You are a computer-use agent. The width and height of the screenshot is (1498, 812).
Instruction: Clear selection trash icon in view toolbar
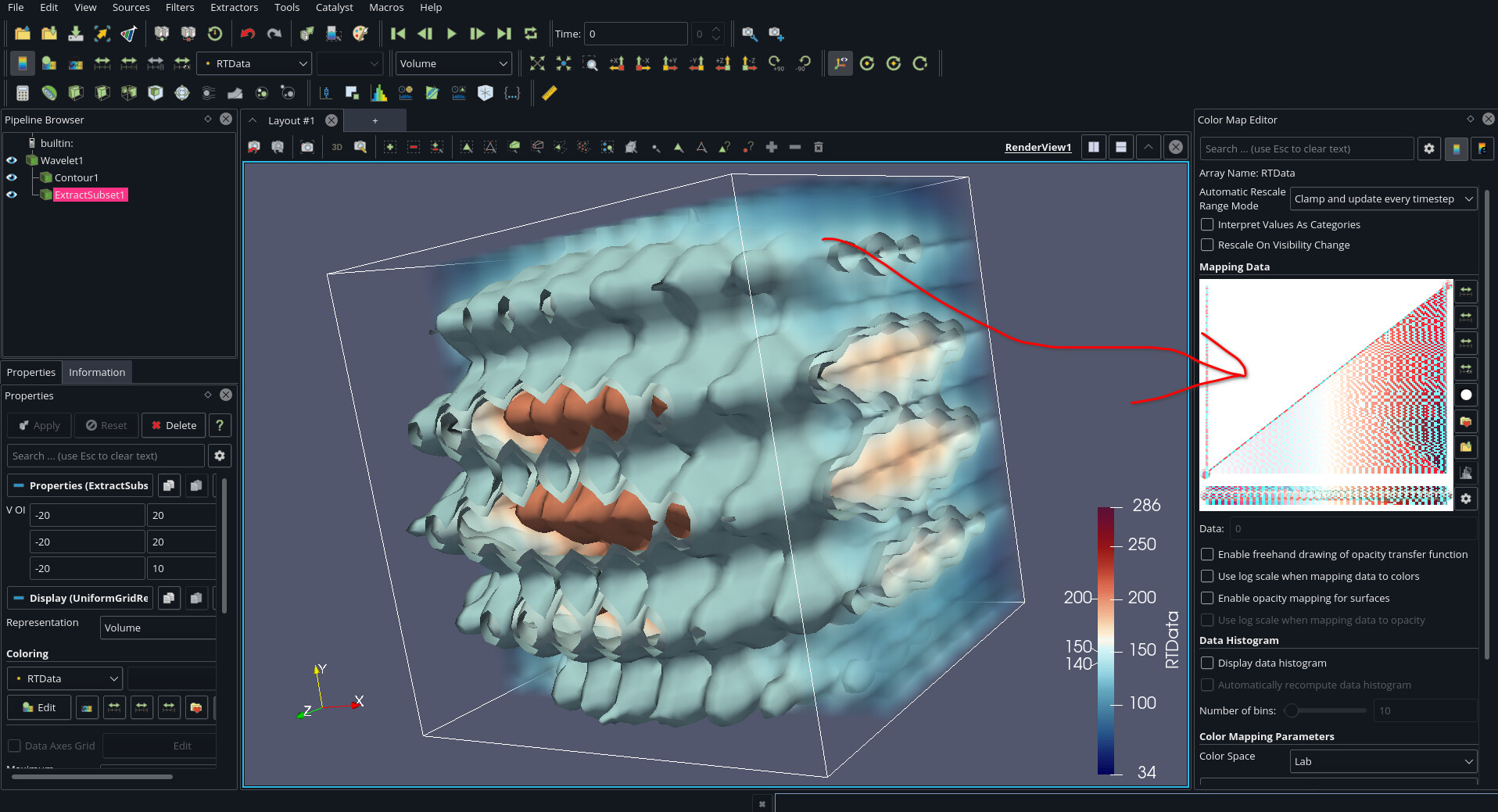pos(819,147)
